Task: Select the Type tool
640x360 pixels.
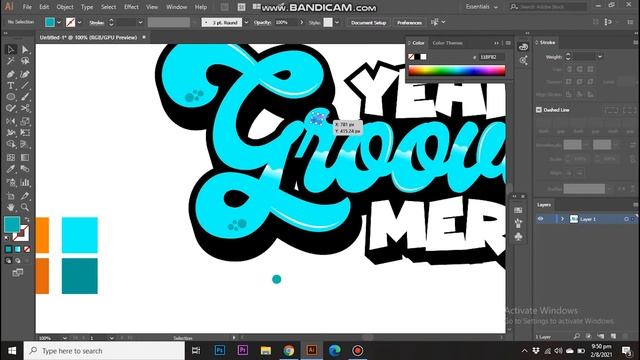Action: [x=11, y=85]
